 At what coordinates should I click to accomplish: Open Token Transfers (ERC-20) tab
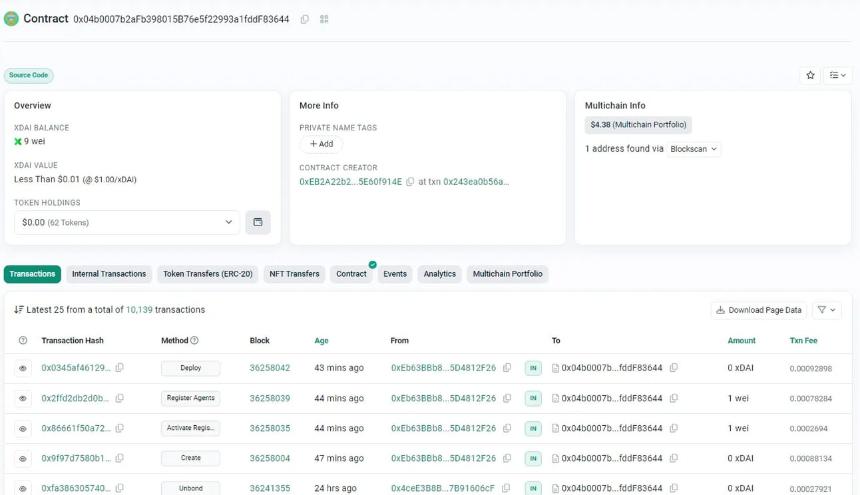(208, 274)
